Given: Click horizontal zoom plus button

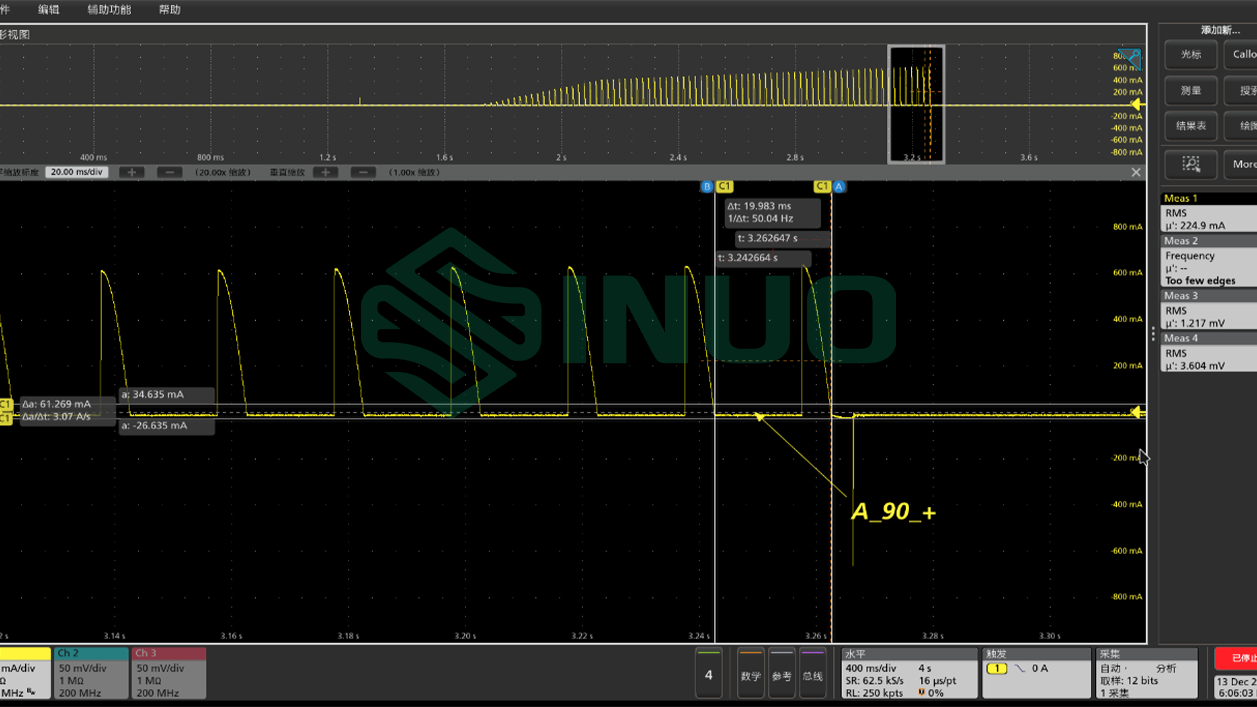Looking at the screenshot, I should click(x=131, y=172).
